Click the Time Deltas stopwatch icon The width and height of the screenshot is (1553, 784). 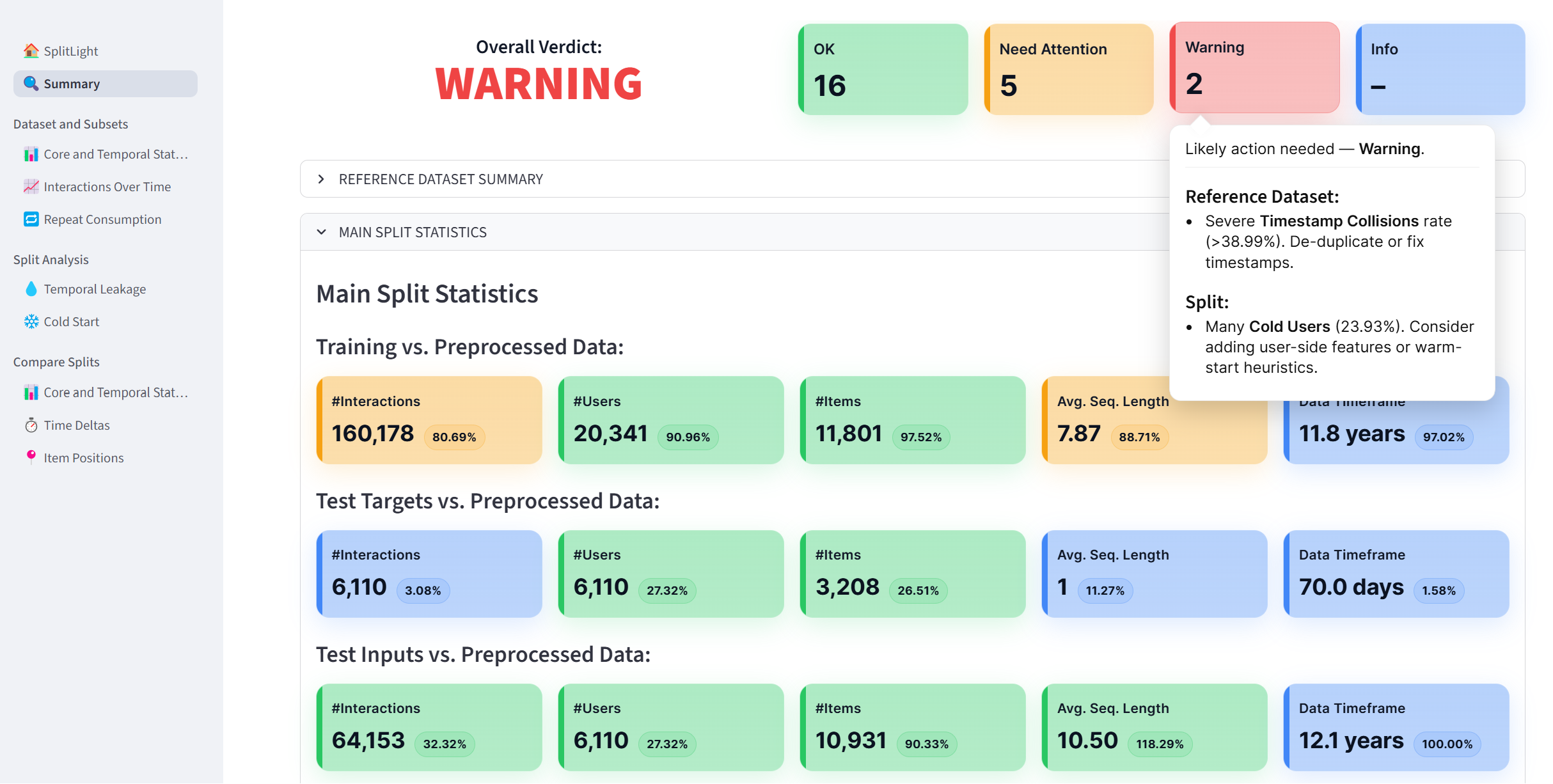point(31,425)
